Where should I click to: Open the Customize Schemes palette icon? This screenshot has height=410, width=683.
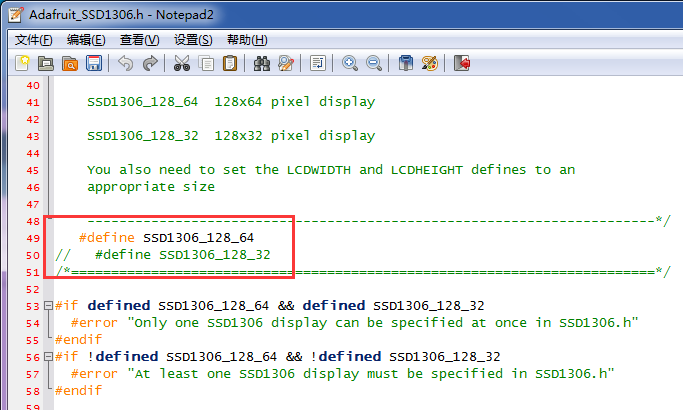pyautogui.click(x=429, y=63)
